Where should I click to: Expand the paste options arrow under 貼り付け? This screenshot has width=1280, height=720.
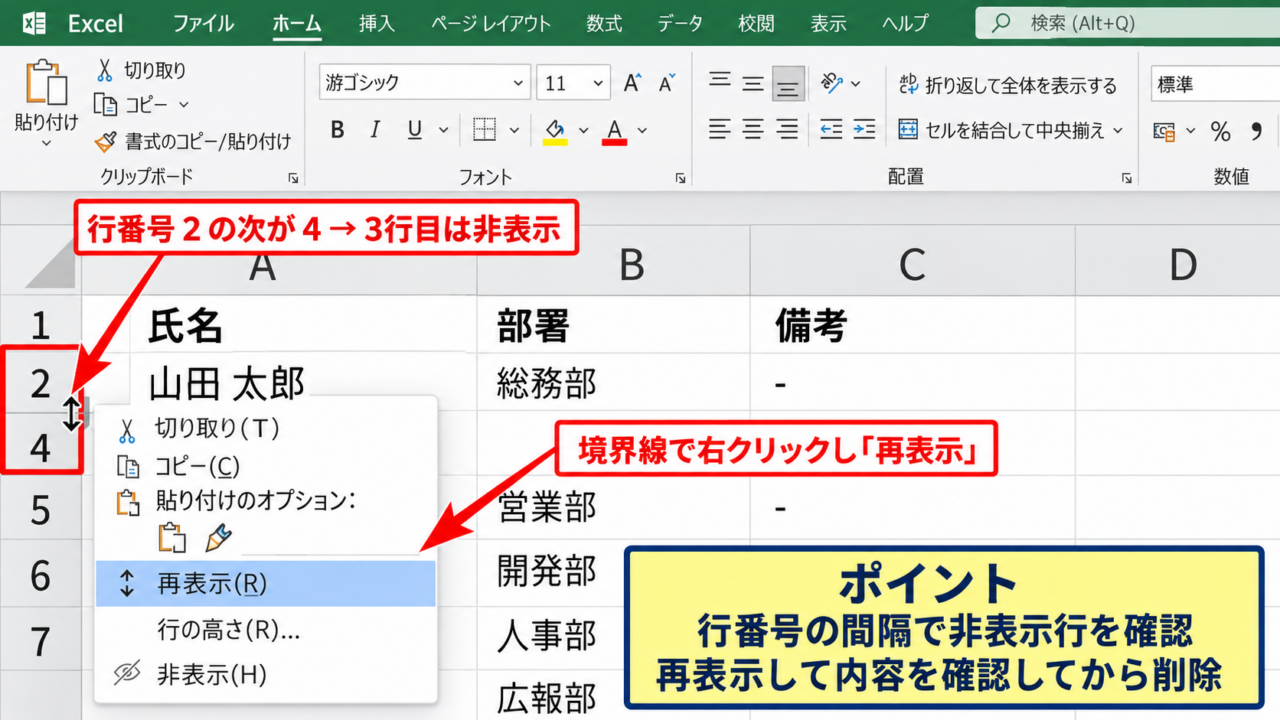[46, 144]
